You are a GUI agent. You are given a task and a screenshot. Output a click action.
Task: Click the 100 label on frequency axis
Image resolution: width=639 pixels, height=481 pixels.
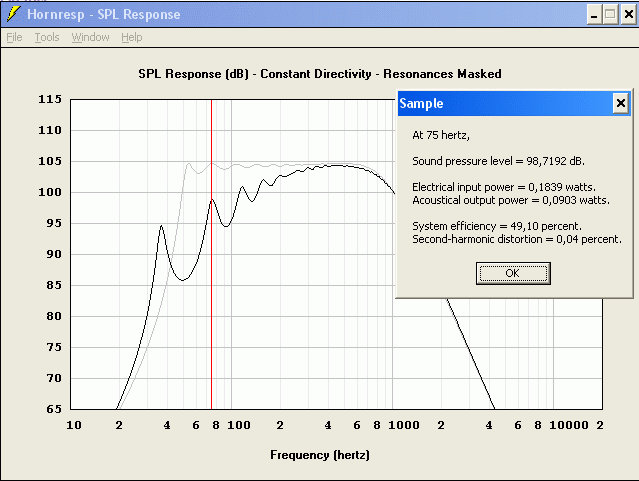[x=238, y=425]
